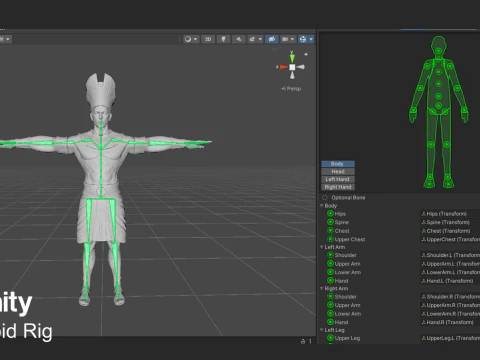The width and height of the screenshot is (480, 360).
Task: Click the 'Spine' bone label in Body group
Action: tap(342, 222)
